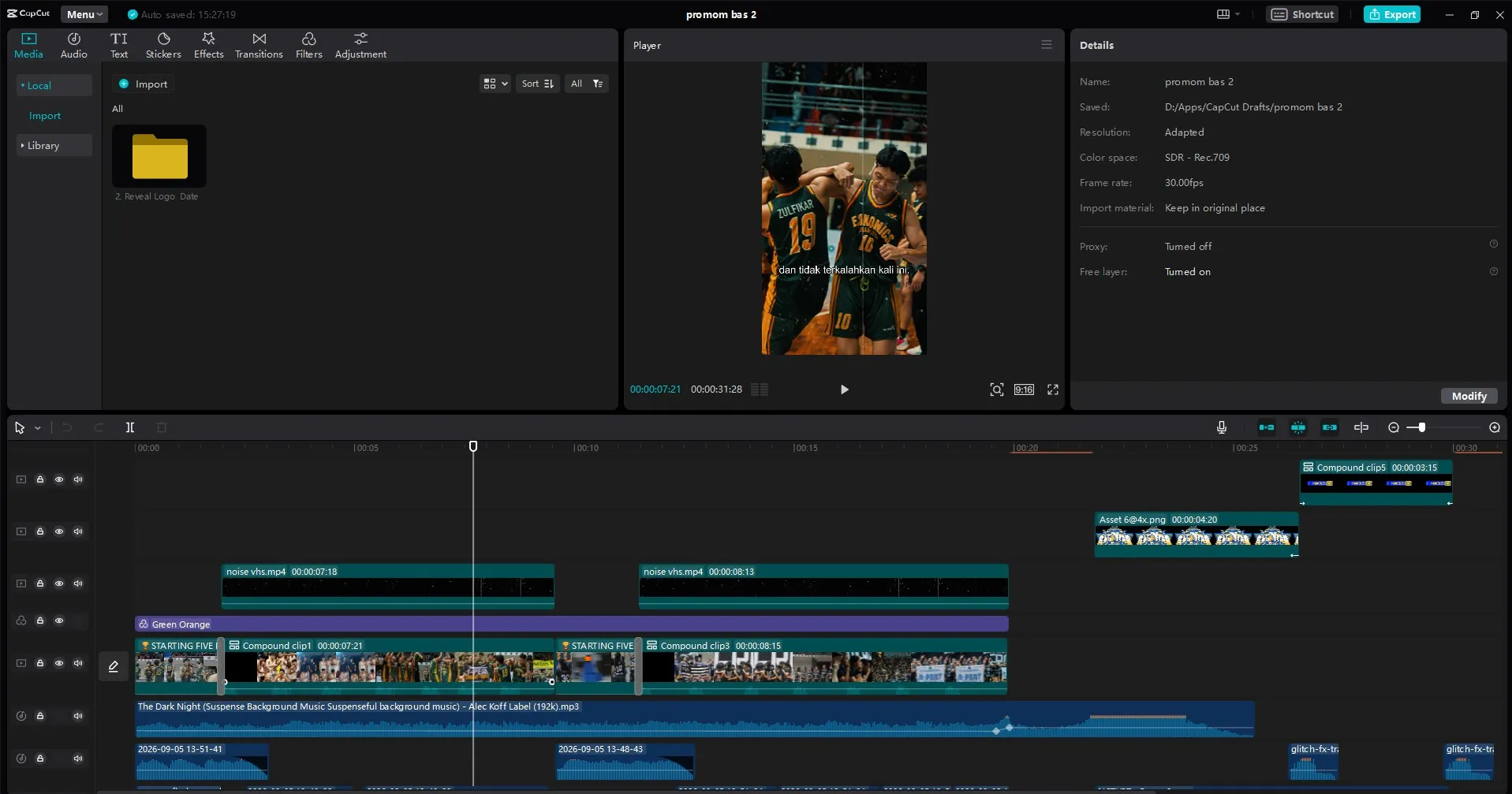1512x794 pixels.
Task: Click the Delete clip icon in timeline toolbar
Action: click(162, 427)
